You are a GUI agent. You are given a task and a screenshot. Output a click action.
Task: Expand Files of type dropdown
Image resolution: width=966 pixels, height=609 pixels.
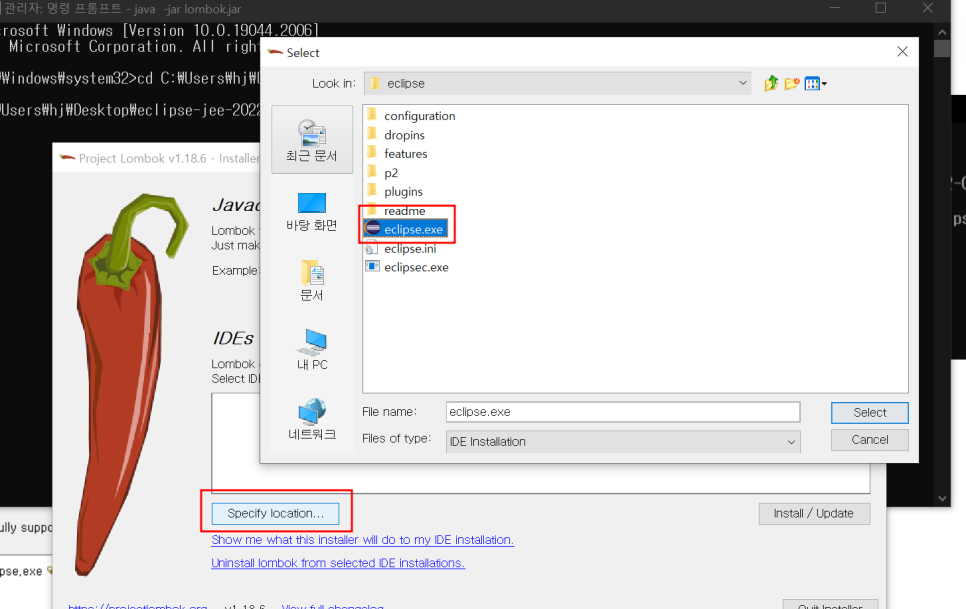tap(791, 442)
